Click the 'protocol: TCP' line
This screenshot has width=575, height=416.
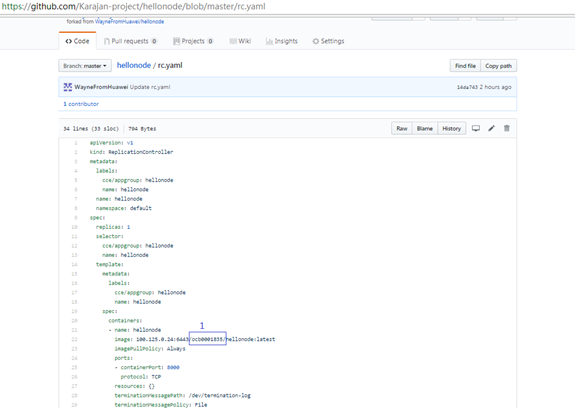pos(141,377)
